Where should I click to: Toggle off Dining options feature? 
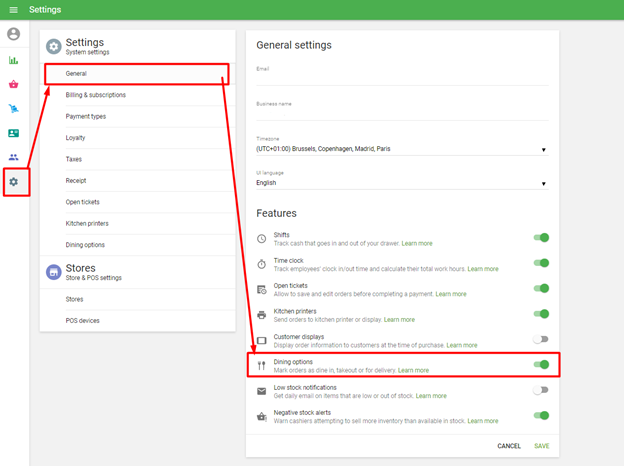(541, 365)
